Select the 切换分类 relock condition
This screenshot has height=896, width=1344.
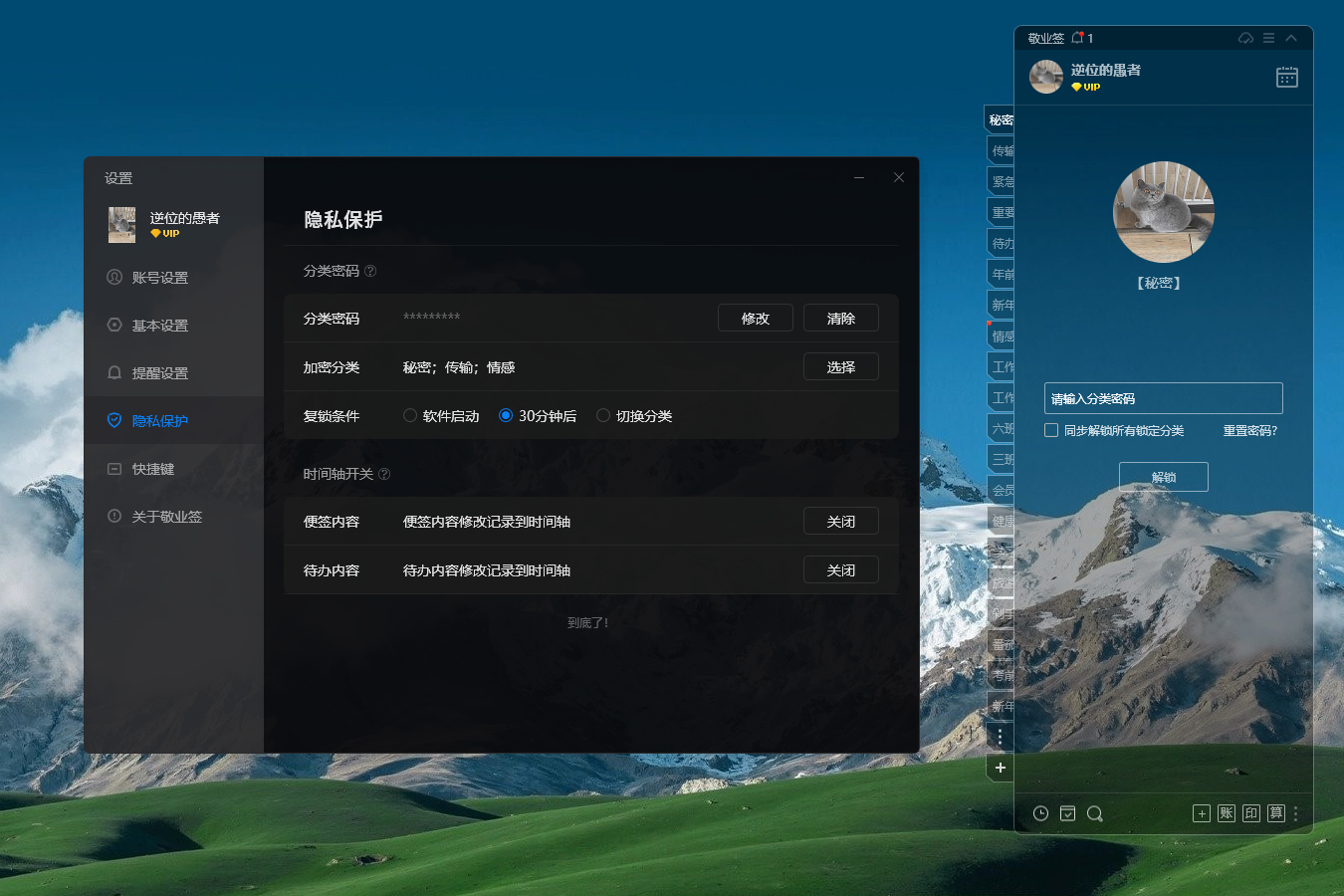pyautogui.click(x=603, y=416)
